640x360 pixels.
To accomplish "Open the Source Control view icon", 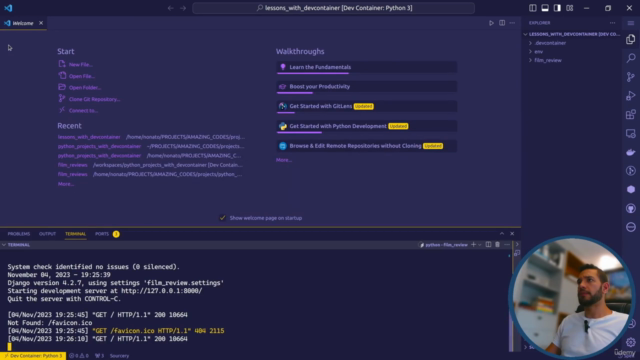I will (631, 77).
